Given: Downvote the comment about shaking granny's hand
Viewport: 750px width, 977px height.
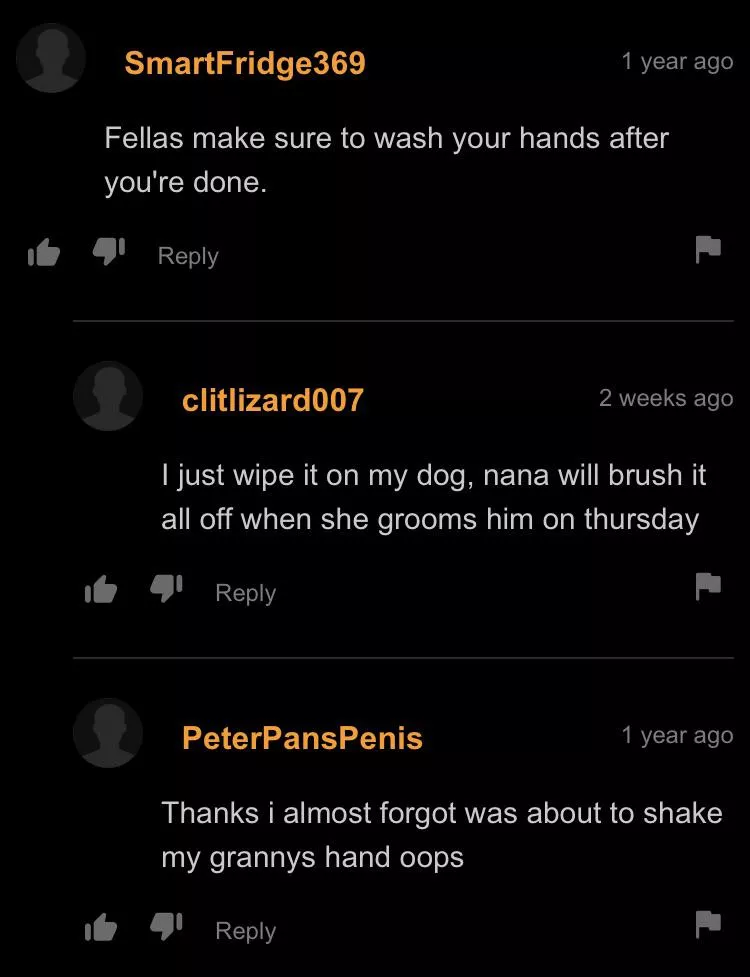Looking at the screenshot, I should coord(166,927).
